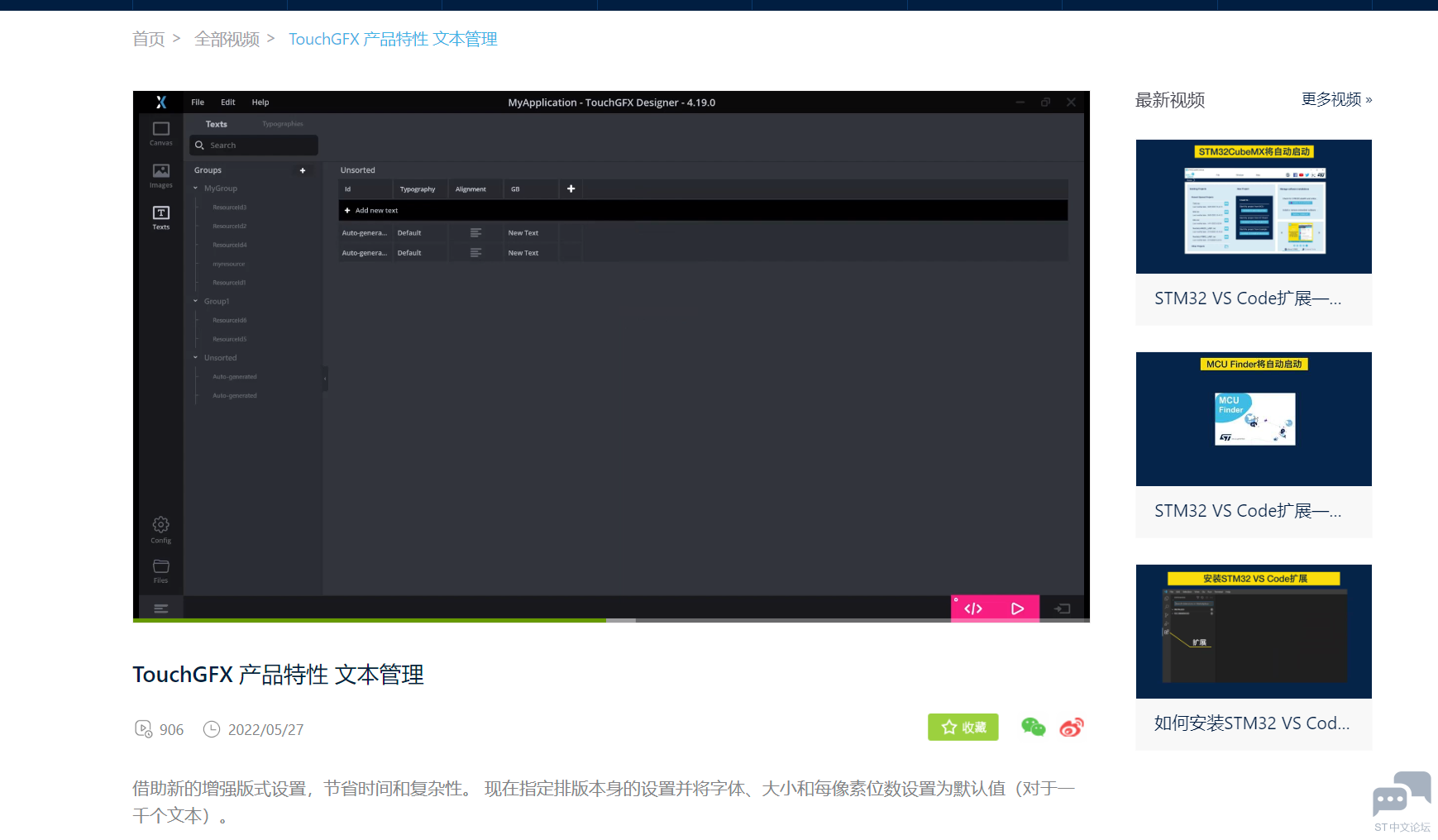Collapse the MyGroup tree group
This screenshot has width=1438, height=840.
pyautogui.click(x=196, y=189)
